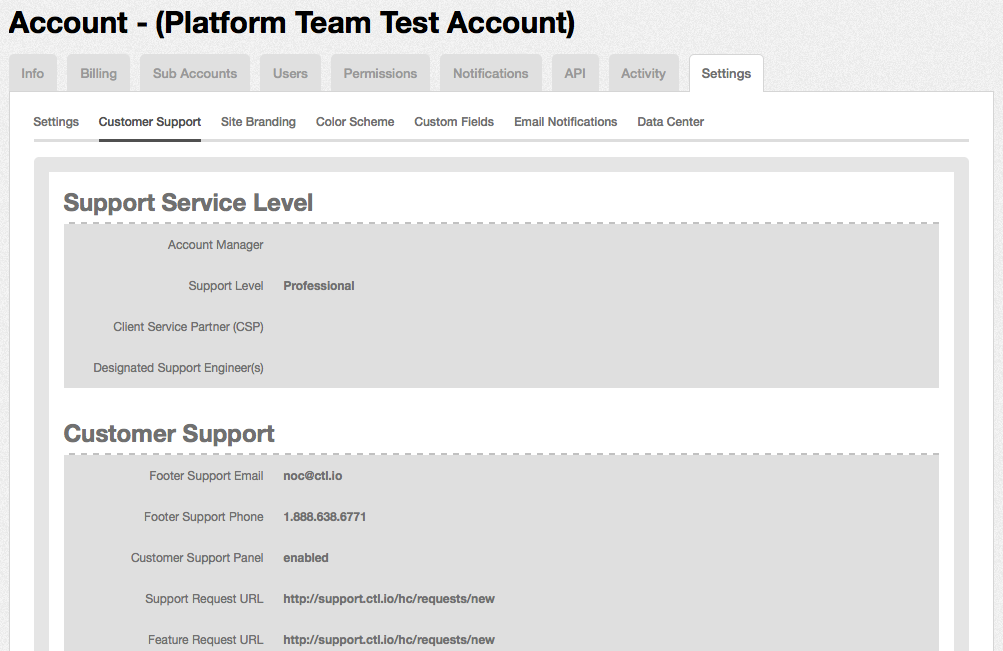Open the Support Request URL link
Image resolution: width=1003 pixels, height=651 pixels.
pos(387,598)
